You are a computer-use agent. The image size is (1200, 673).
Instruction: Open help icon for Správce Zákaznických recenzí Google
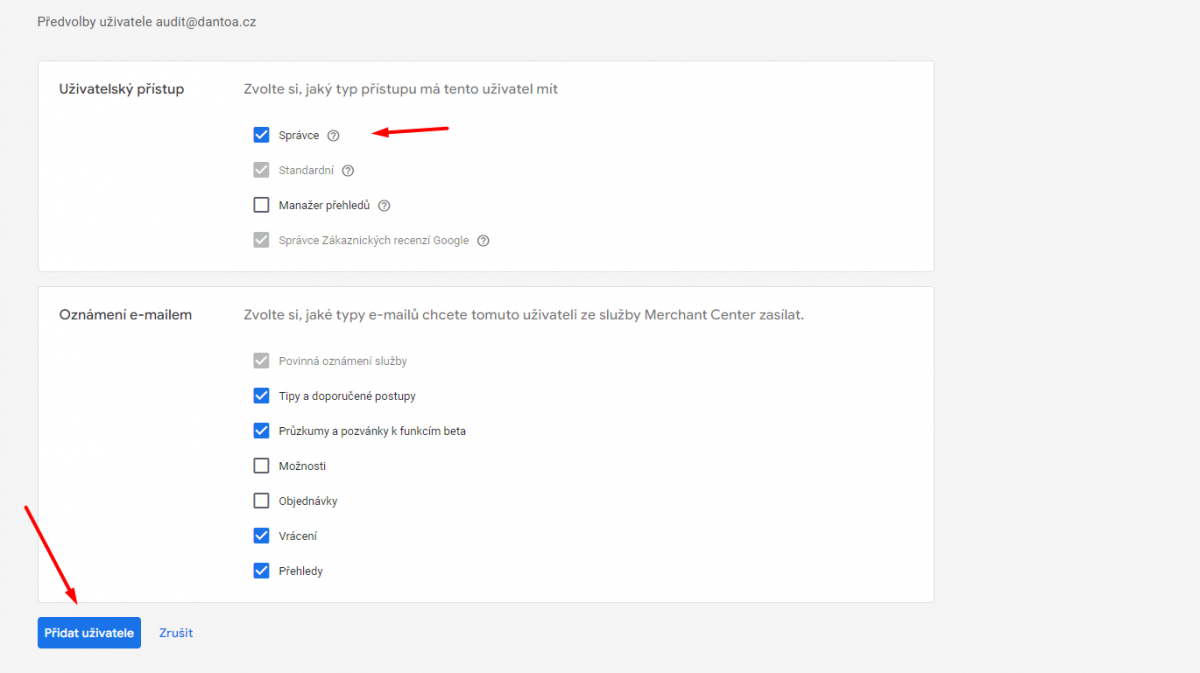pos(483,241)
